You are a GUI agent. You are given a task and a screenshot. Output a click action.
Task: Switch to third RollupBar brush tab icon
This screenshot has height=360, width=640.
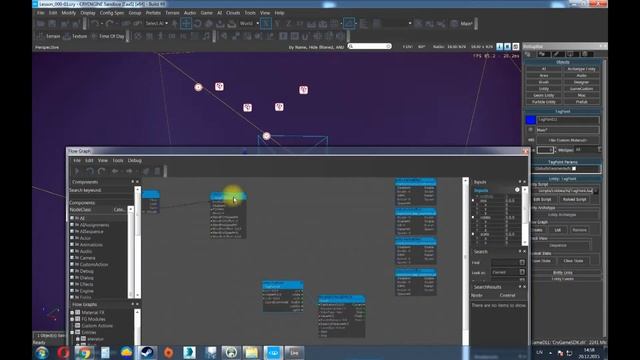(556, 54)
